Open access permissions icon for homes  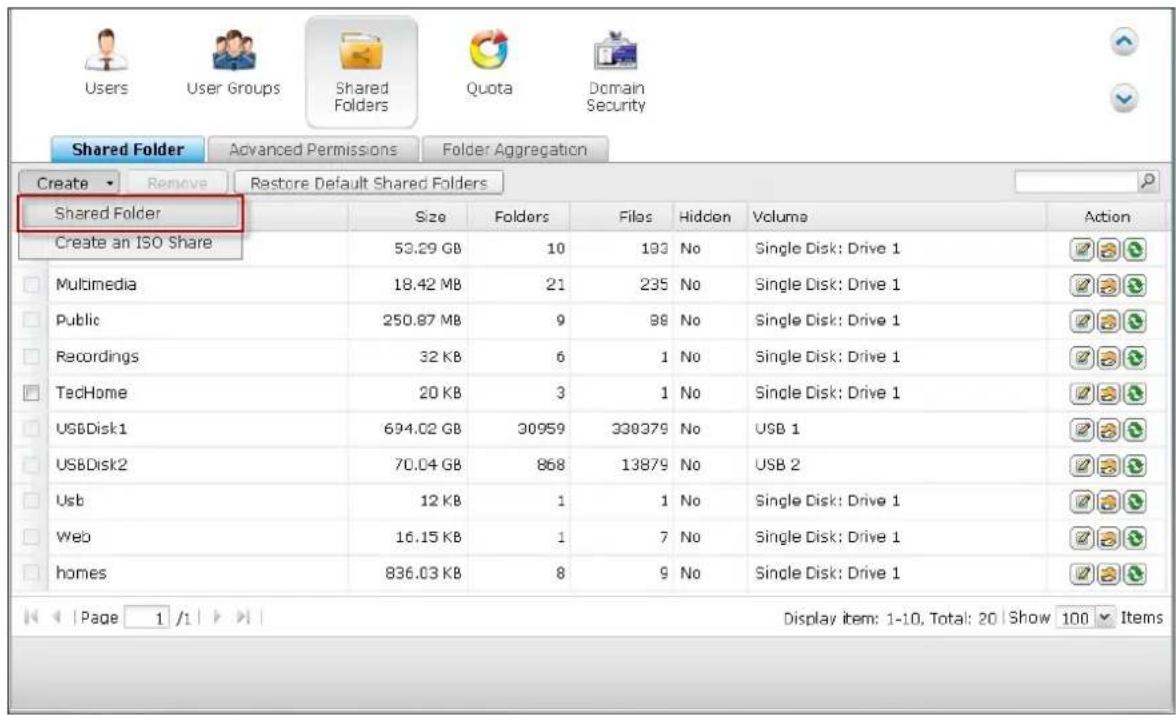[x=1108, y=573]
